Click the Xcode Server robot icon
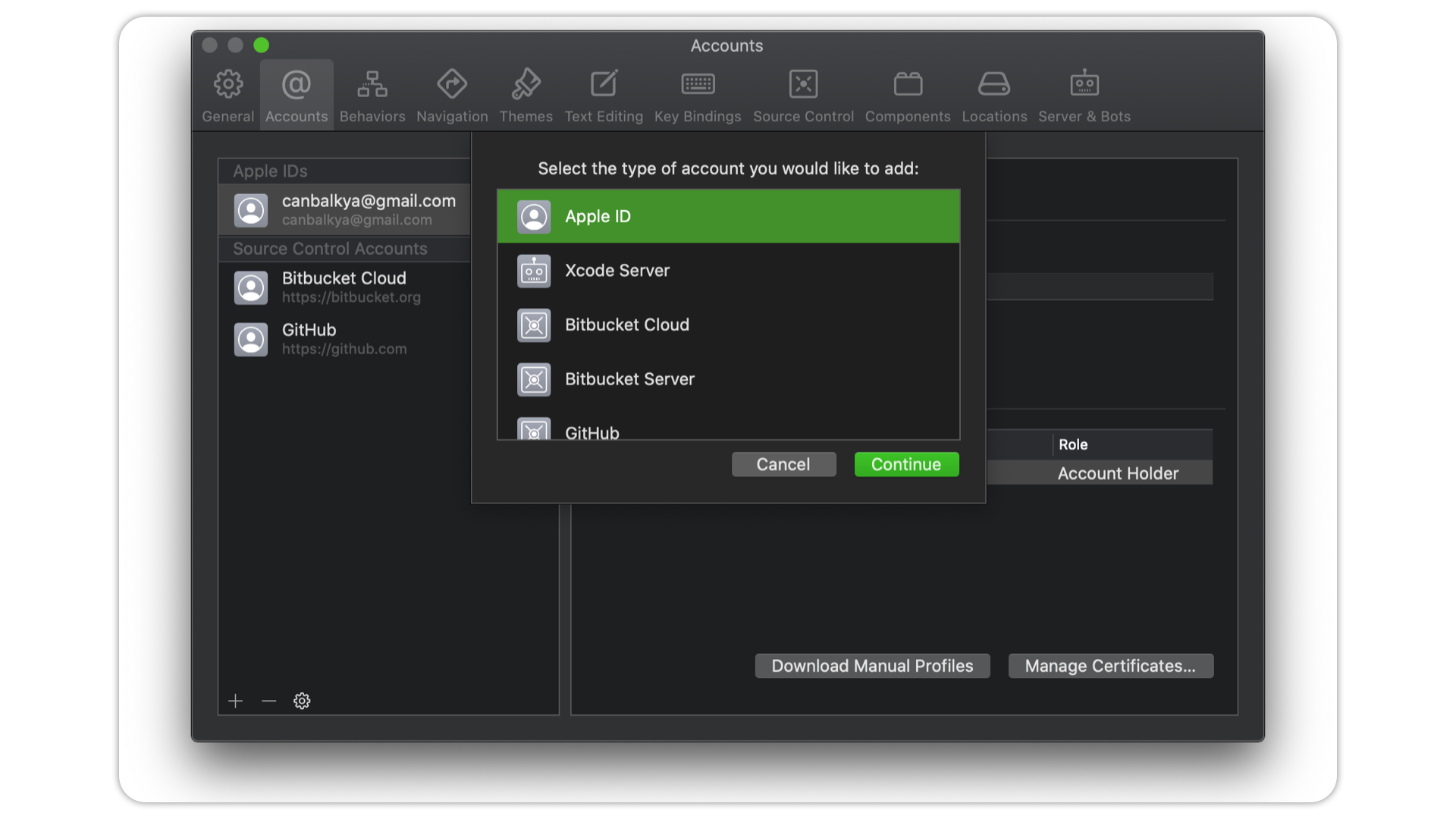 tap(534, 271)
